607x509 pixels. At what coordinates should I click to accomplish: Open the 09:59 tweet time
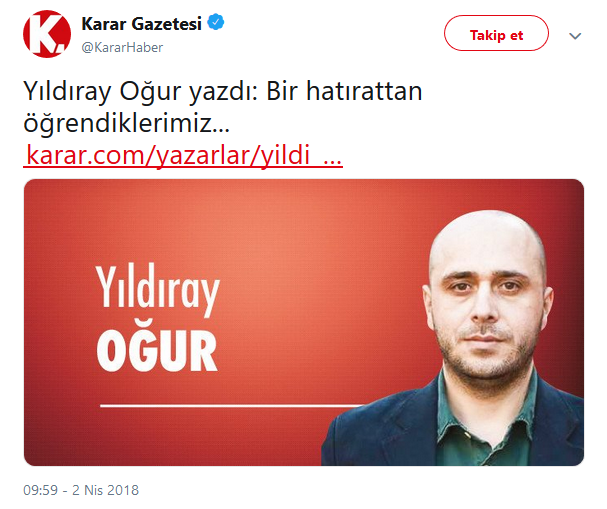tap(40, 490)
